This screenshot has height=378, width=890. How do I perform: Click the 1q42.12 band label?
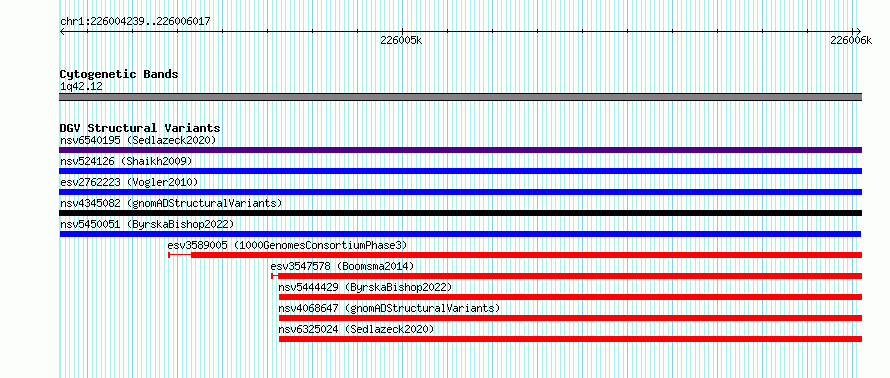[81, 87]
